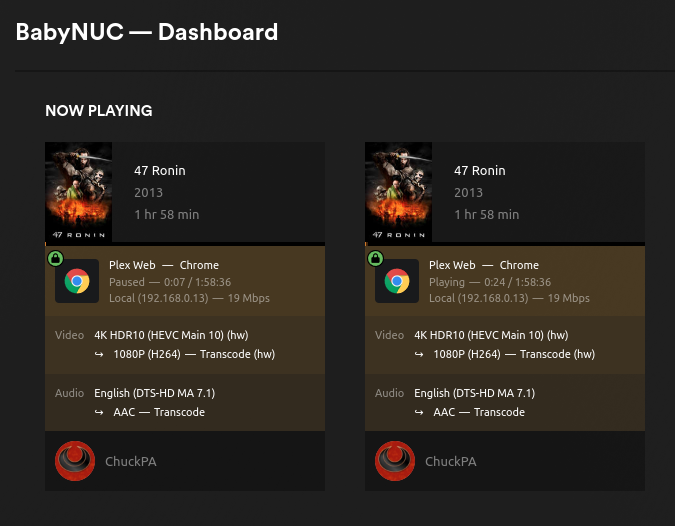Image resolution: width=675 pixels, height=526 pixels.
Task: Click the English DTS-HD audio line on left card
Action: (x=154, y=393)
